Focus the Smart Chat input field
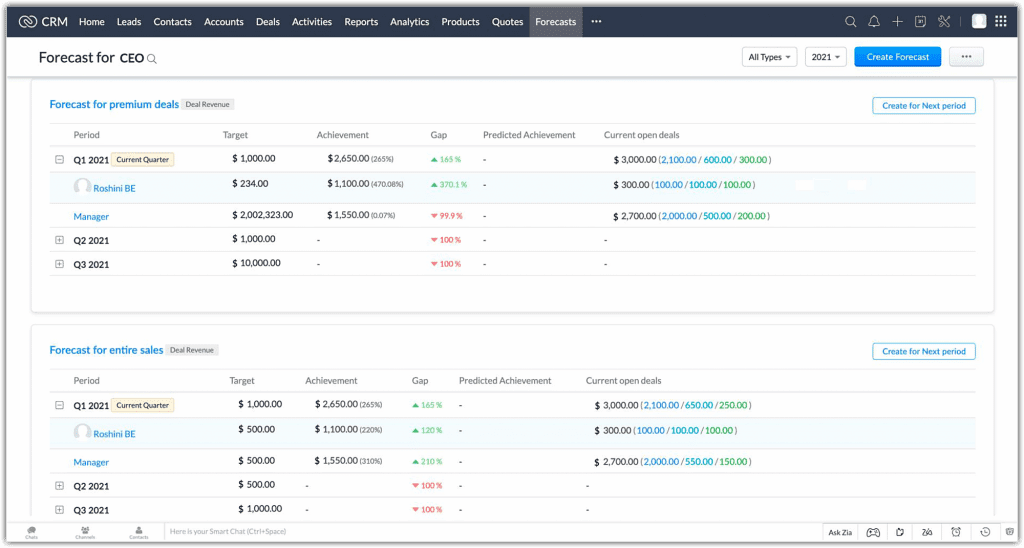The width and height of the screenshot is (1024, 548). point(492,532)
